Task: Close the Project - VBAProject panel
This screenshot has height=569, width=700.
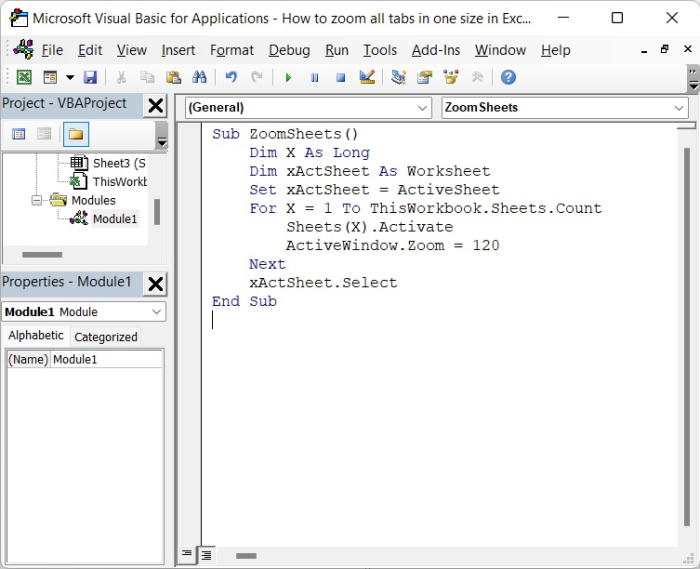Action: point(155,106)
